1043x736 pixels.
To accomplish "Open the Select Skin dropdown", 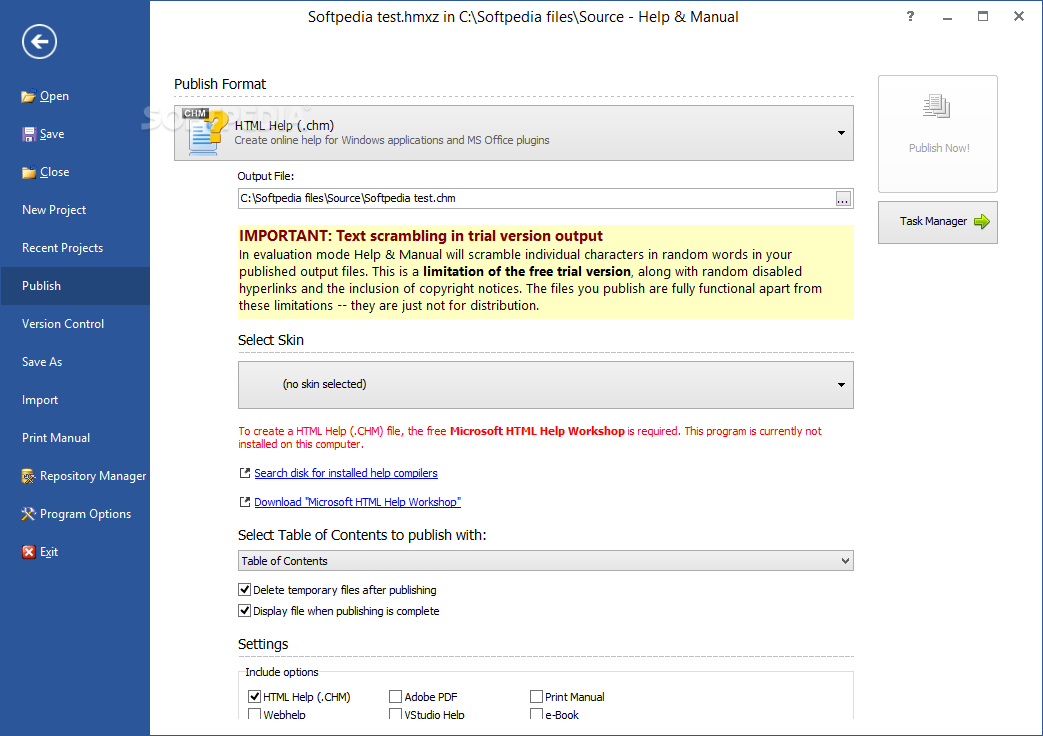I will (x=545, y=385).
